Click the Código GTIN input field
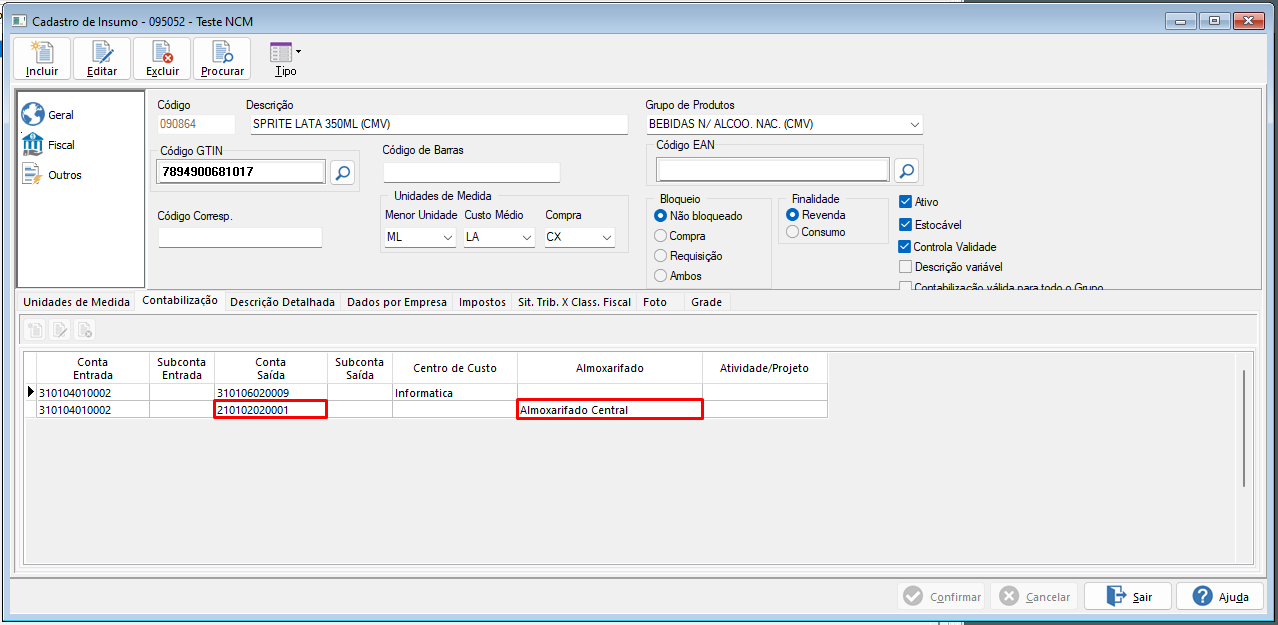The width and height of the screenshot is (1278, 625). click(x=242, y=172)
